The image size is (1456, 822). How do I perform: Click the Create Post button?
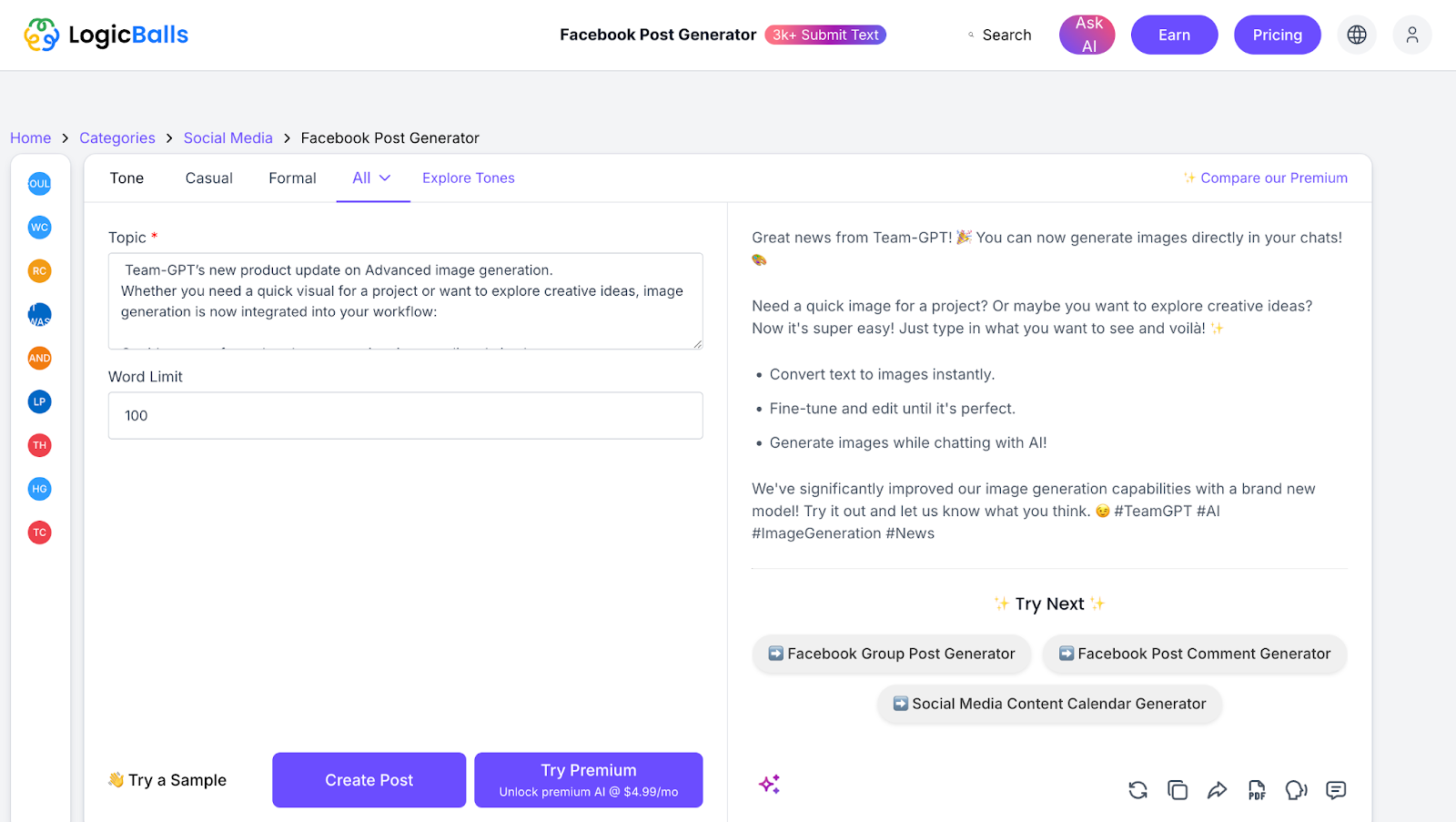tap(369, 780)
